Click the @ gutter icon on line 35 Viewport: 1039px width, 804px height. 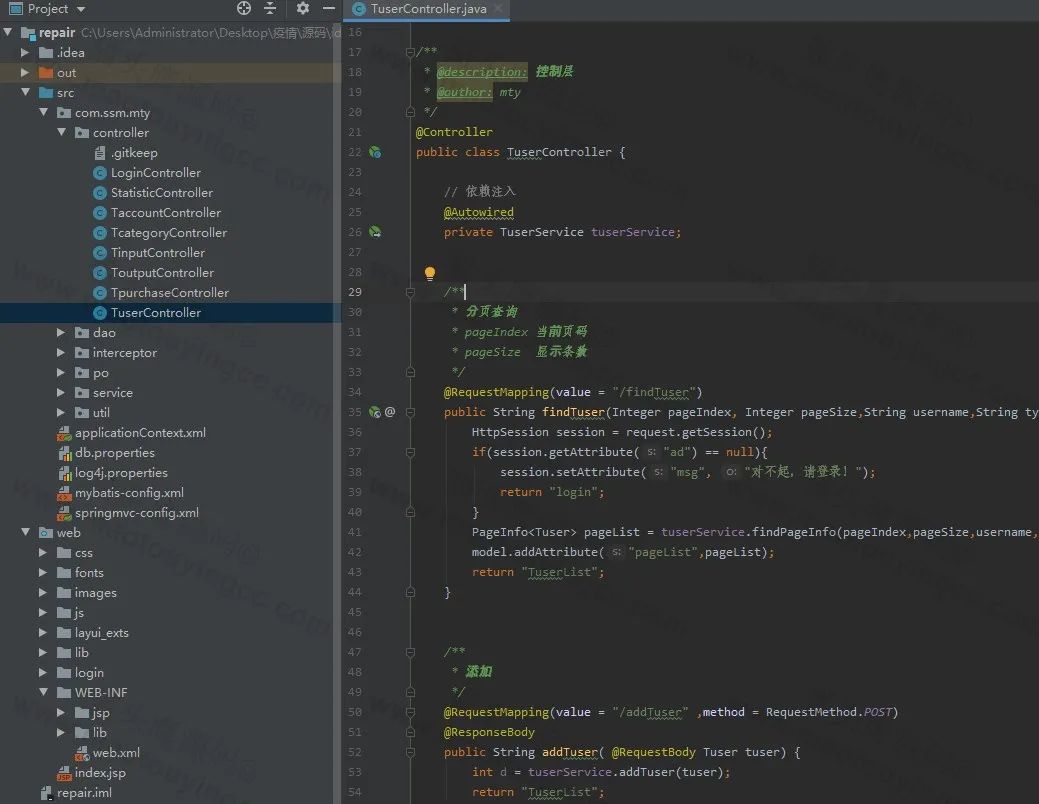[x=390, y=412]
